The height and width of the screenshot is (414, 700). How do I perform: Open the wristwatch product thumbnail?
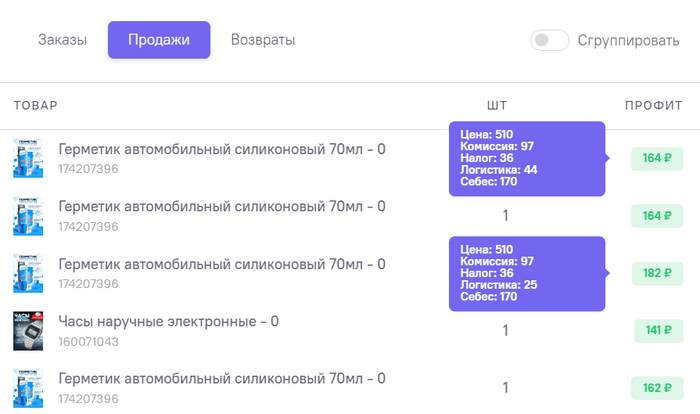(27, 330)
